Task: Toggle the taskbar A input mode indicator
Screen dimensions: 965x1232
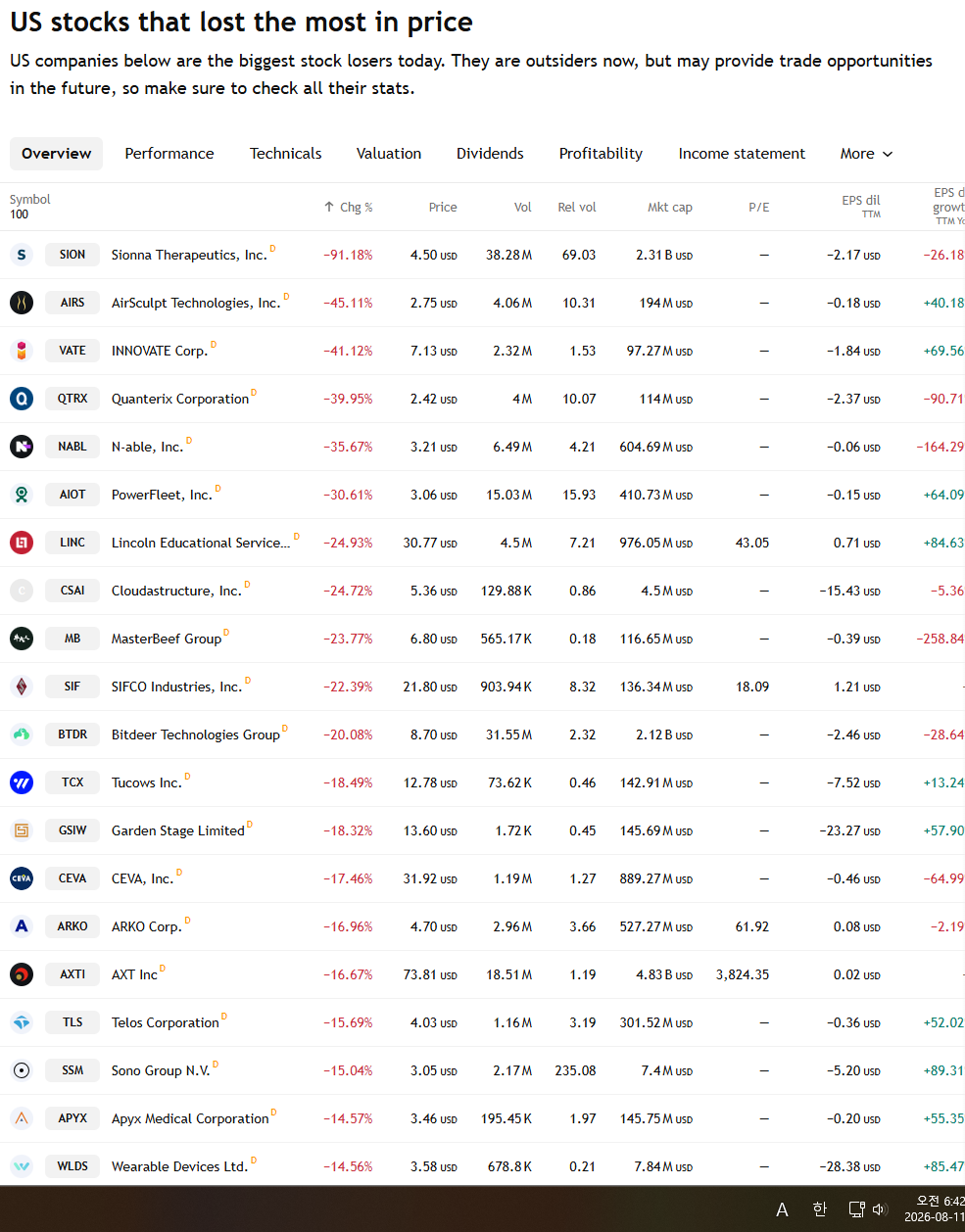Action: tap(782, 1210)
